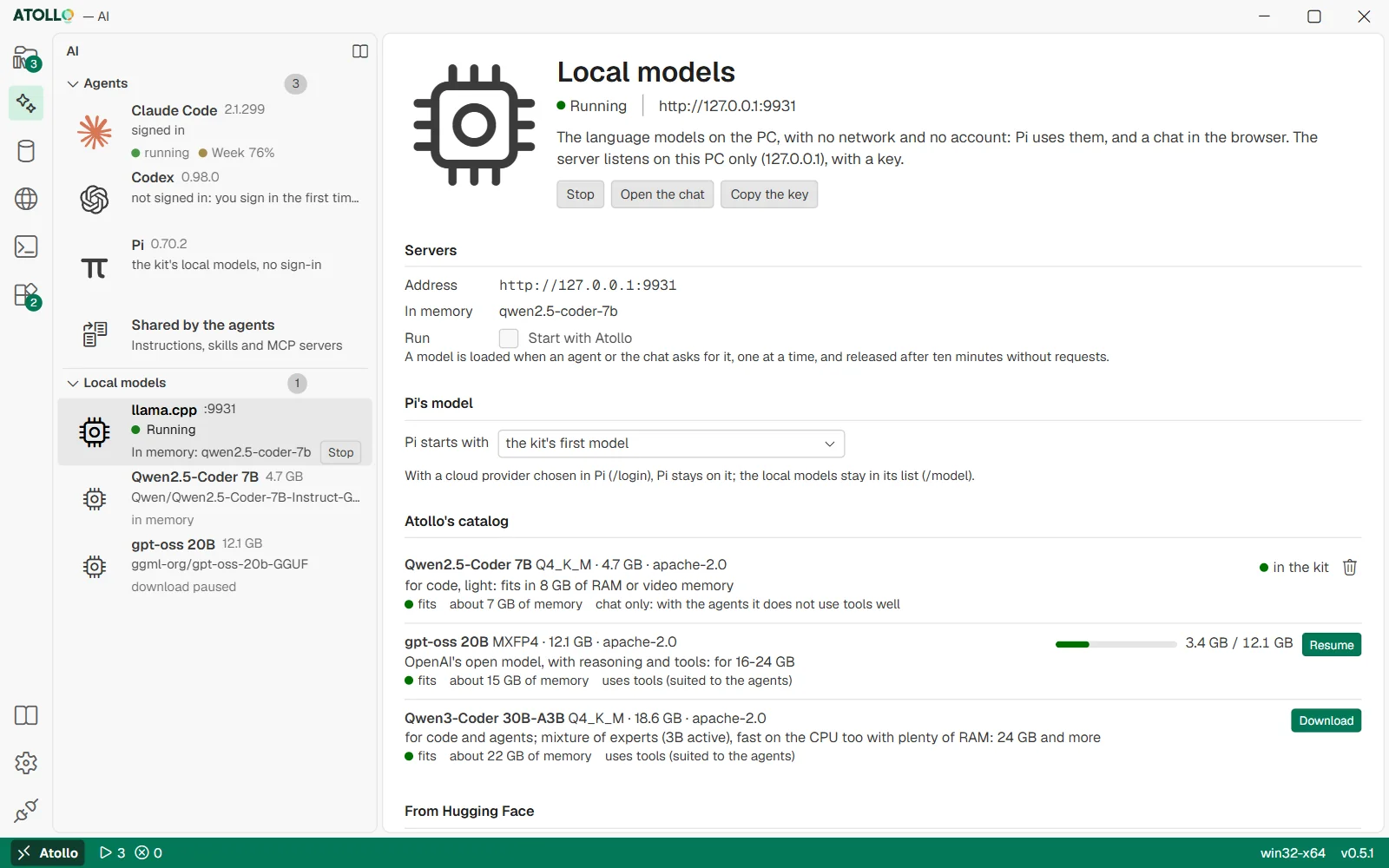This screenshot has width=1389, height=868.
Task: Click the v0.5.1 version entry
Action: coord(1357,853)
